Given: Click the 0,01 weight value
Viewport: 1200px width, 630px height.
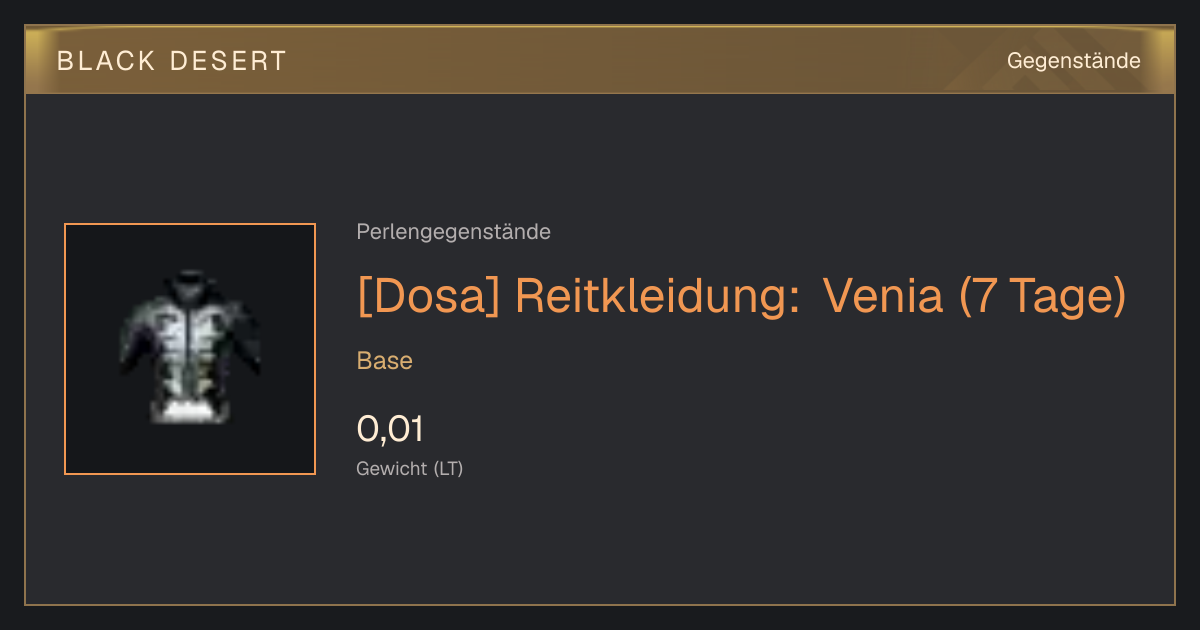Looking at the screenshot, I should click(390, 429).
